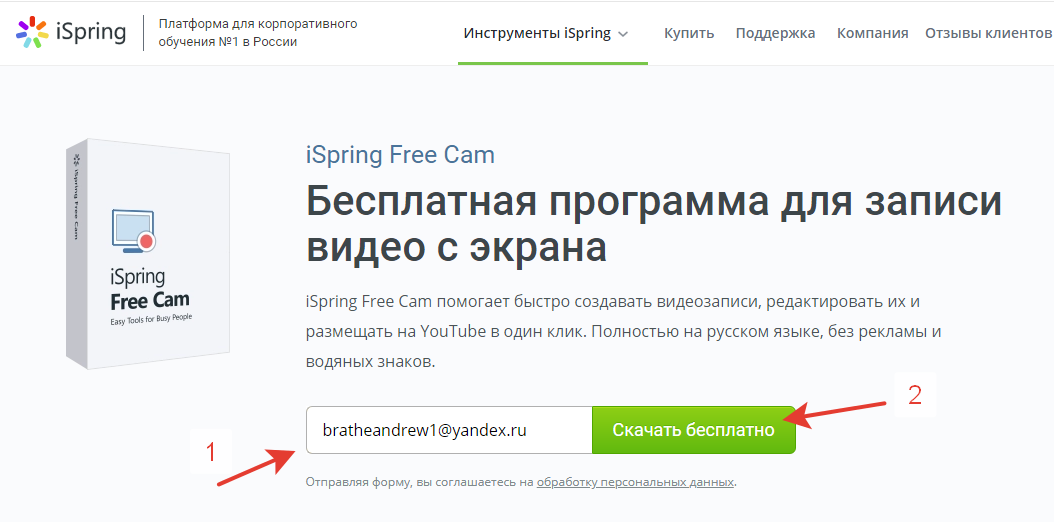The image size is (1054, 522).
Task: Open the Поддержка section
Action: tap(775, 34)
